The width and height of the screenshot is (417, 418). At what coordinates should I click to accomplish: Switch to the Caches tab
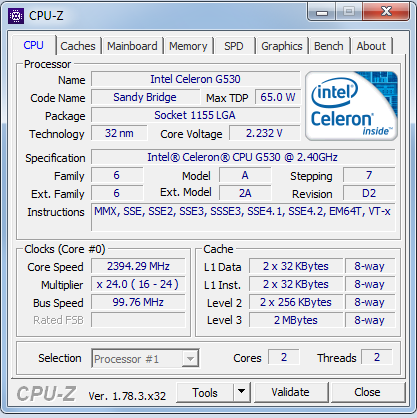[x=78, y=46]
